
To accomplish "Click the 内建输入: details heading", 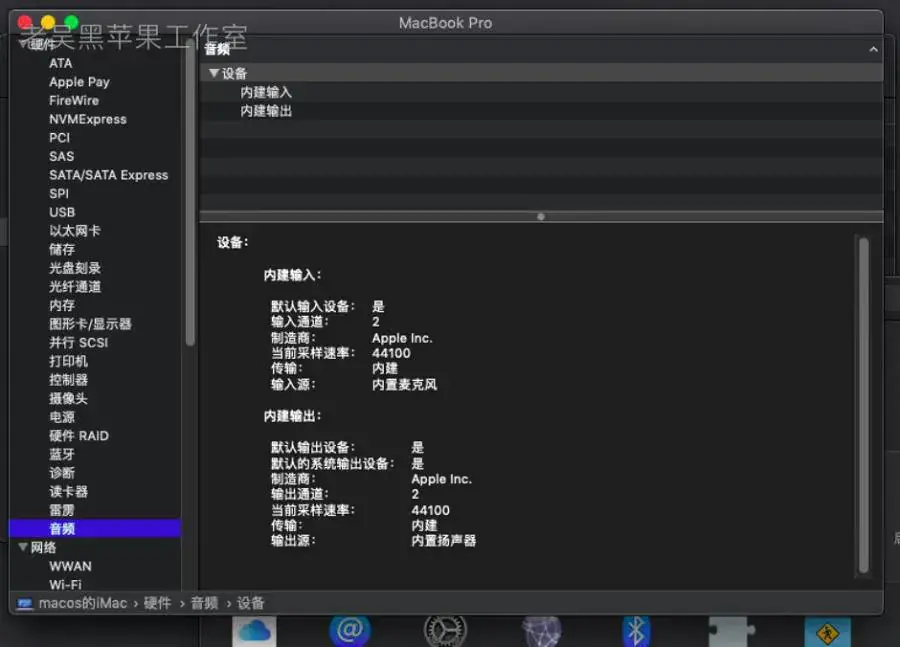I will pyautogui.click(x=292, y=275).
